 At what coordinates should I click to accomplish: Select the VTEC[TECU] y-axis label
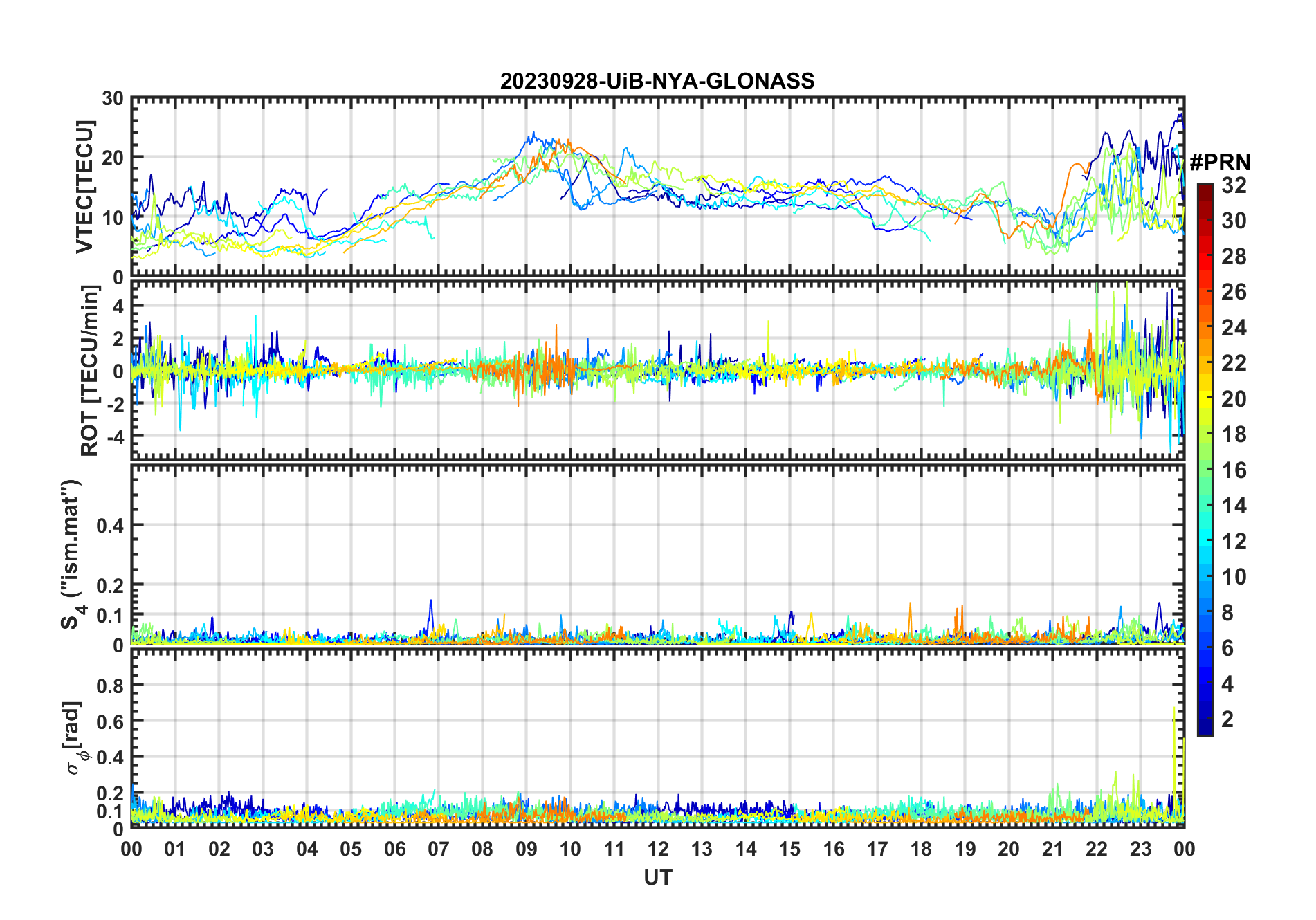[84, 187]
